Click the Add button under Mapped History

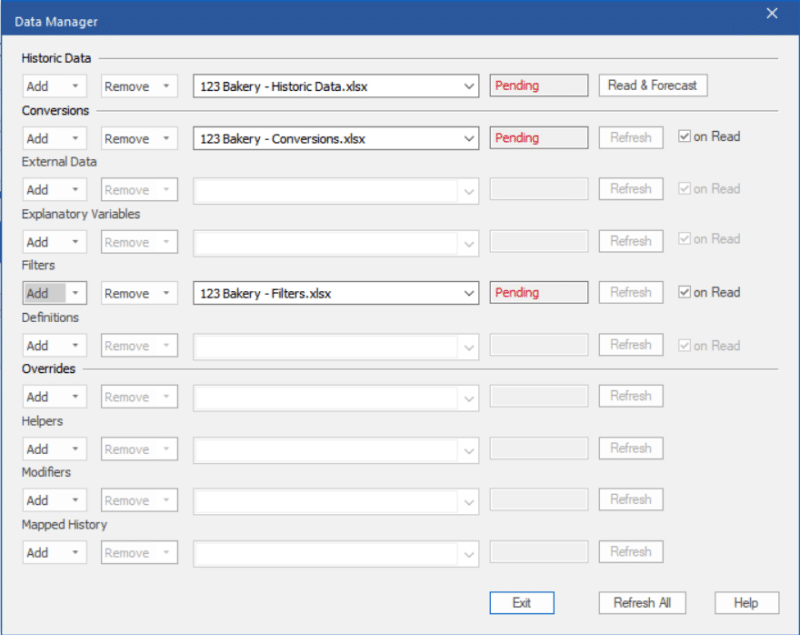[x=40, y=552]
